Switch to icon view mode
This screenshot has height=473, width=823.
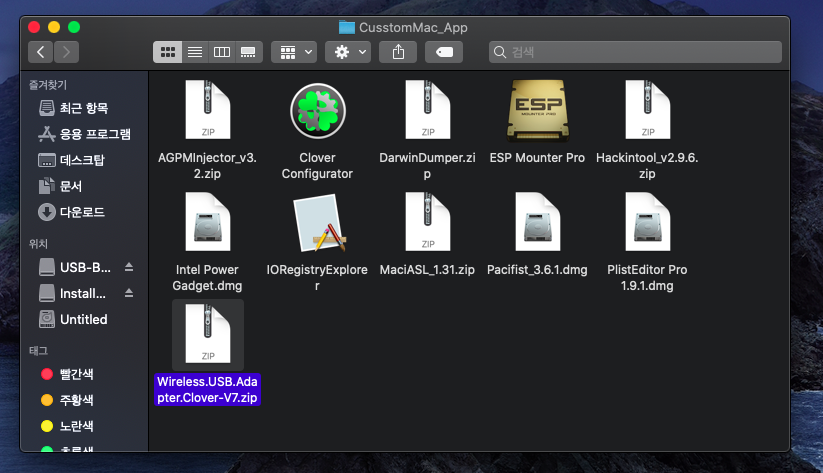(167, 52)
